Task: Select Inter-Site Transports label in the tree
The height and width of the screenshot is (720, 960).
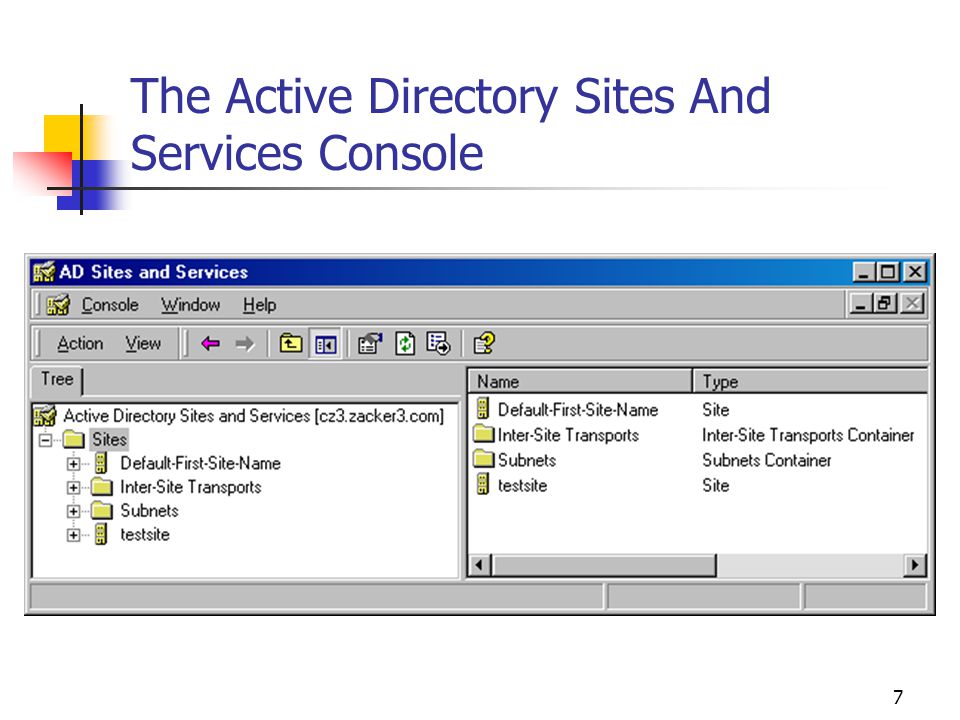Action: tap(190, 487)
